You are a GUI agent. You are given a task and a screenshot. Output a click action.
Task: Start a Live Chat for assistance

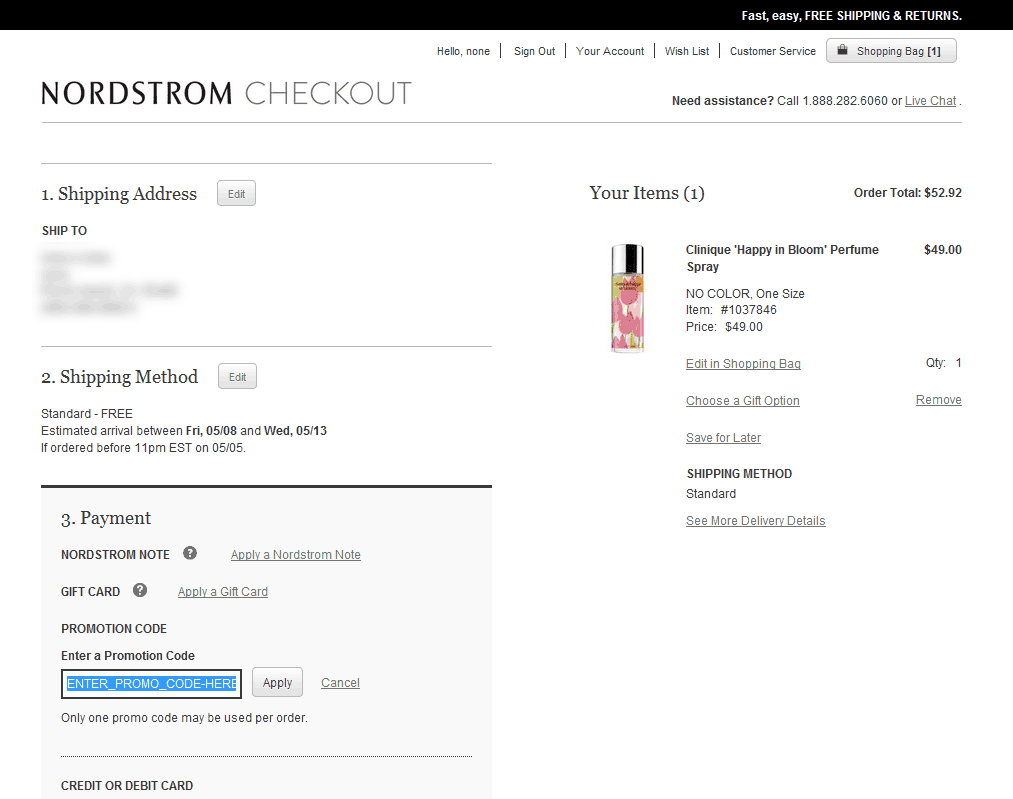click(930, 101)
